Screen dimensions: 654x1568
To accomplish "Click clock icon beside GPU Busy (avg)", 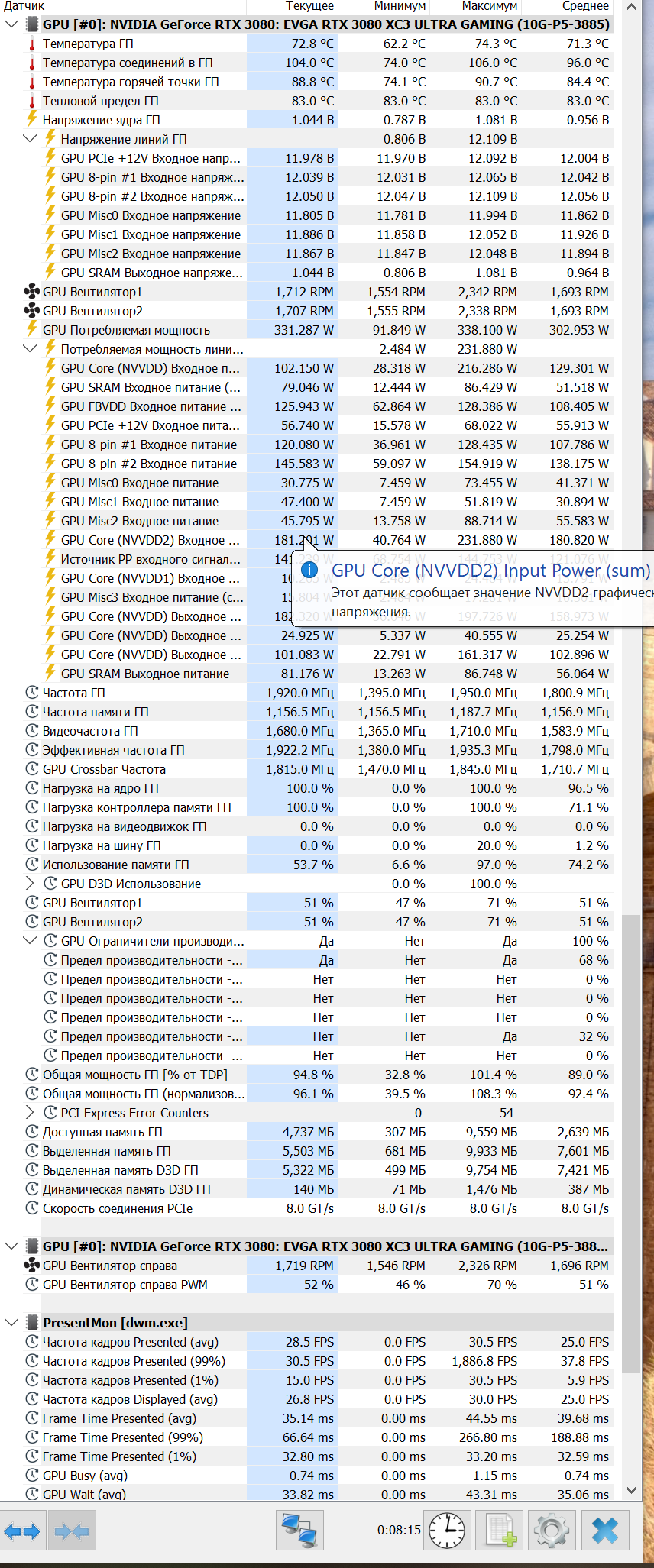I will [x=32, y=1476].
